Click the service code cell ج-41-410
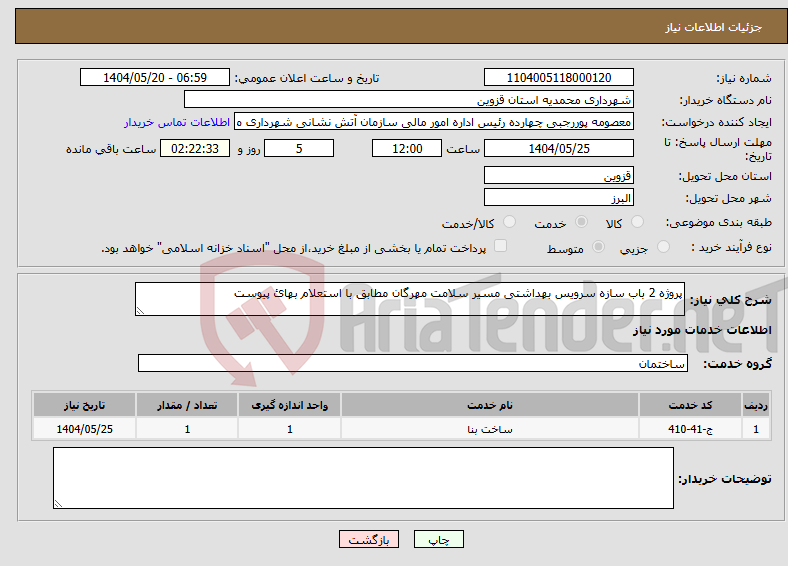Image resolution: width=788 pixels, height=566 pixels. click(x=691, y=429)
